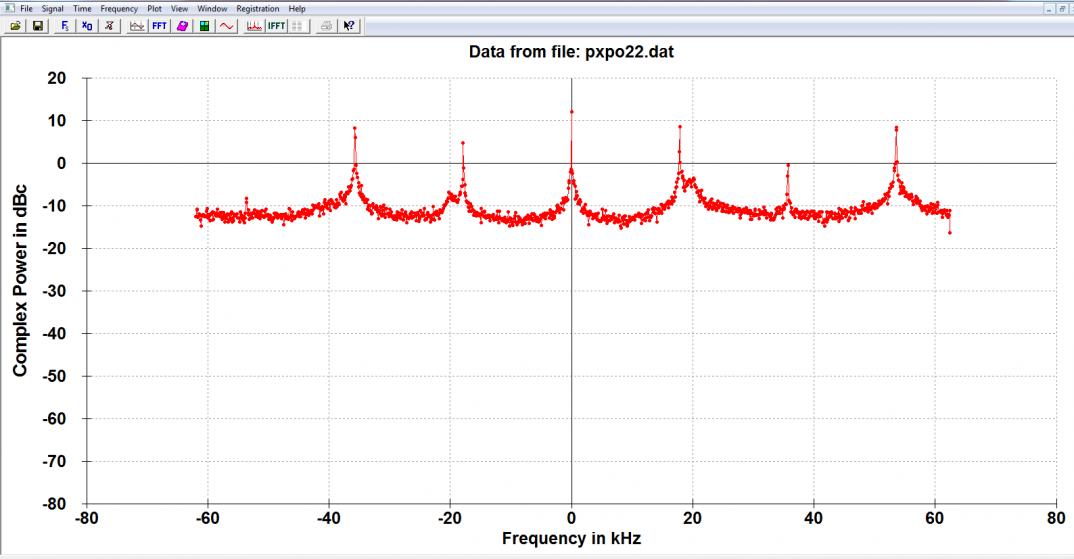
Task: Open the Help menu
Action: (297, 9)
